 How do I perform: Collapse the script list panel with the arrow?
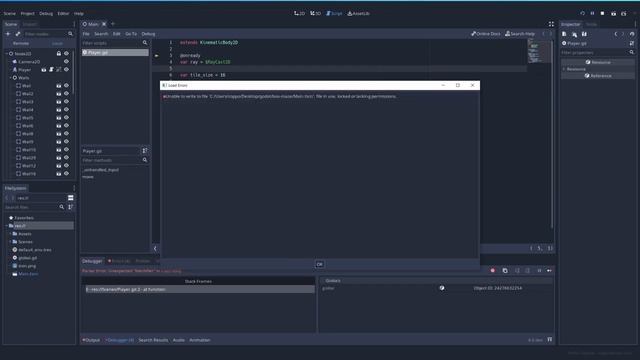(x=155, y=248)
